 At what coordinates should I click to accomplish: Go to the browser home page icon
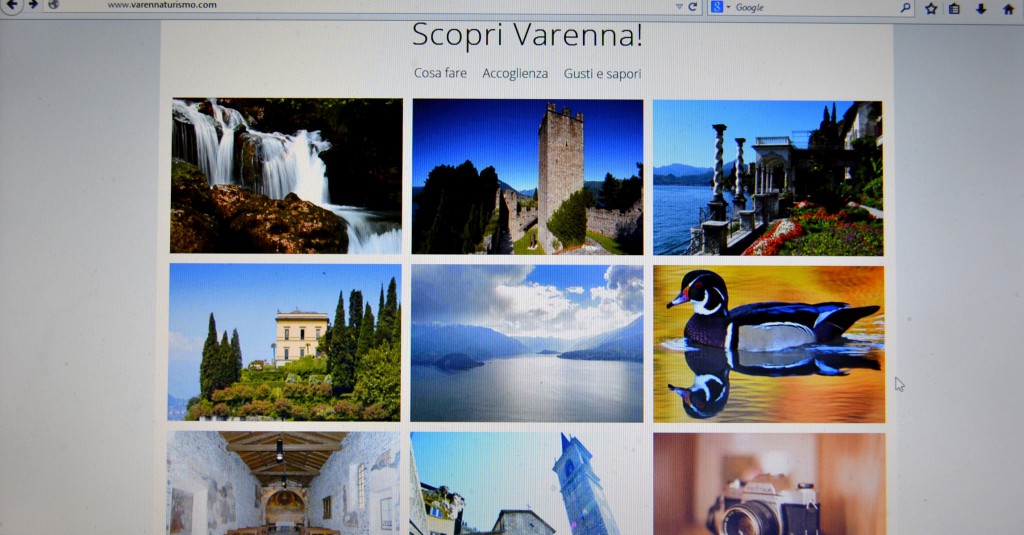1008,8
